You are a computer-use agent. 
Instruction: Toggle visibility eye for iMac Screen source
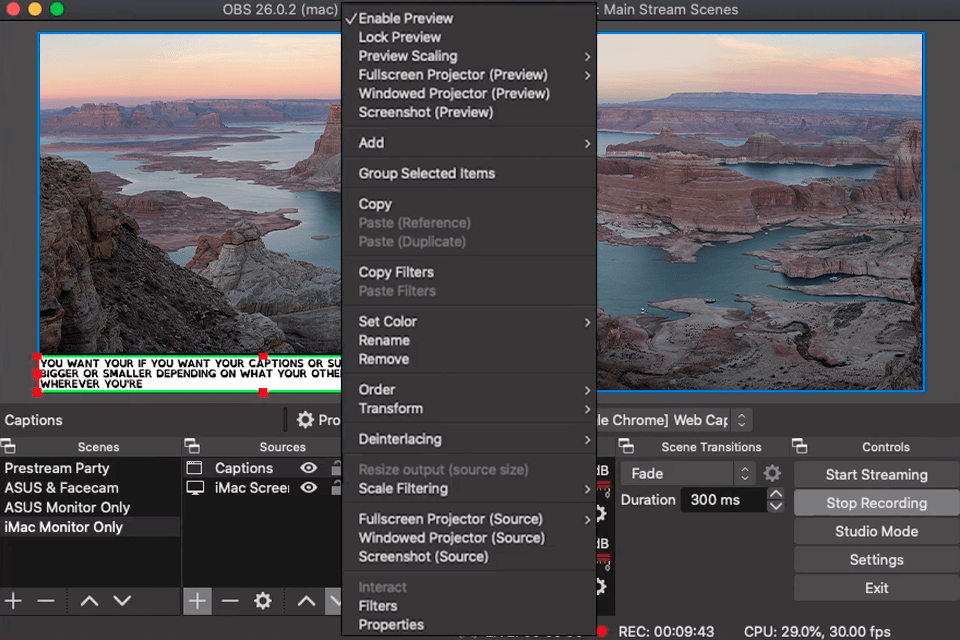coord(309,488)
